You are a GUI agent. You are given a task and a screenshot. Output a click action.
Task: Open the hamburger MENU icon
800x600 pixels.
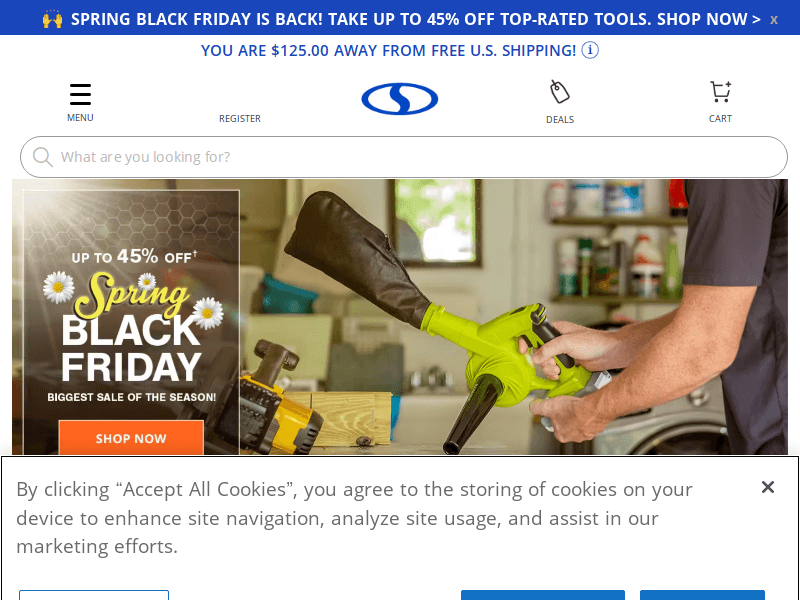click(80, 94)
